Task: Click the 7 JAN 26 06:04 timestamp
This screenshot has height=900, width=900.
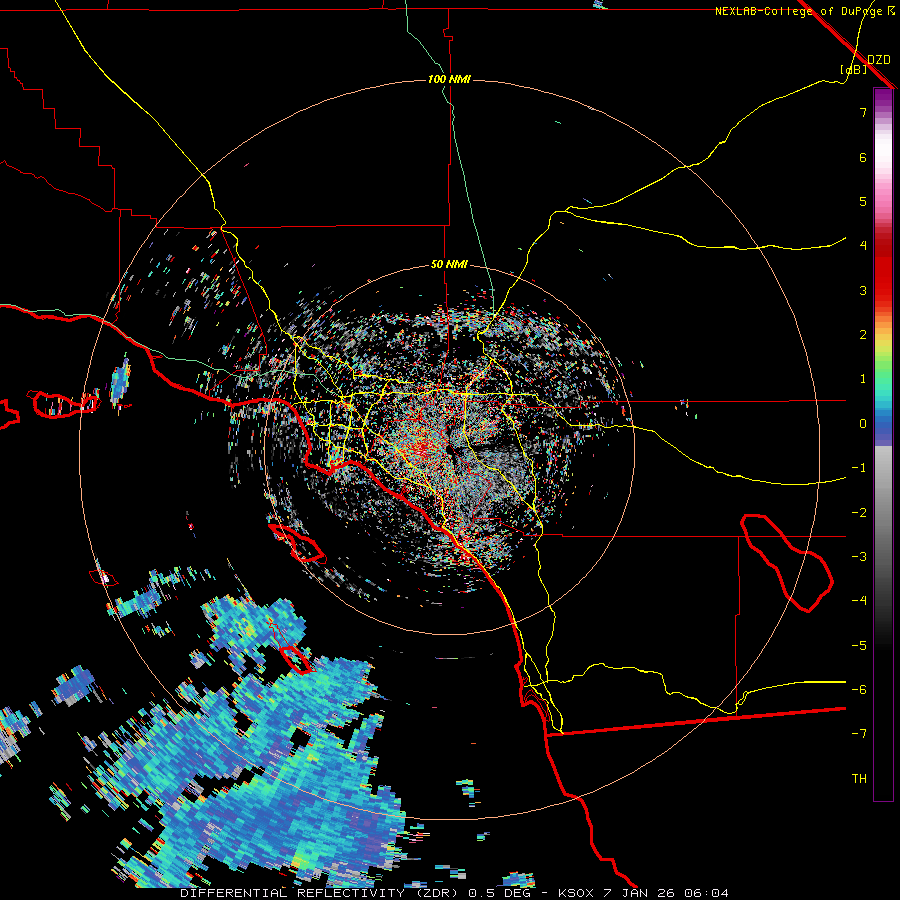Action: [667, 893]
